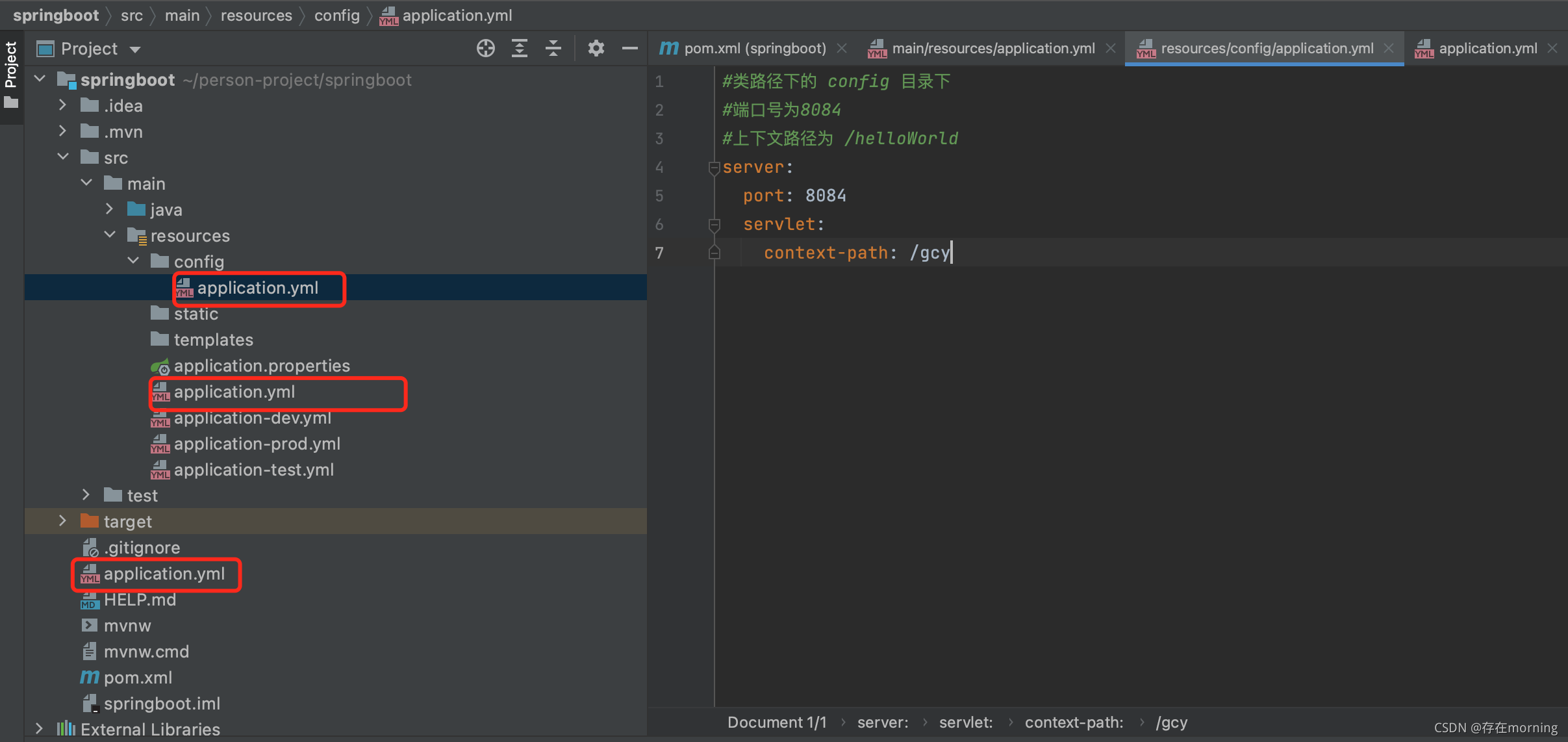This screenshot has height=742, width=1568.
Task: Select the .gitignore file
Action: 142,548
